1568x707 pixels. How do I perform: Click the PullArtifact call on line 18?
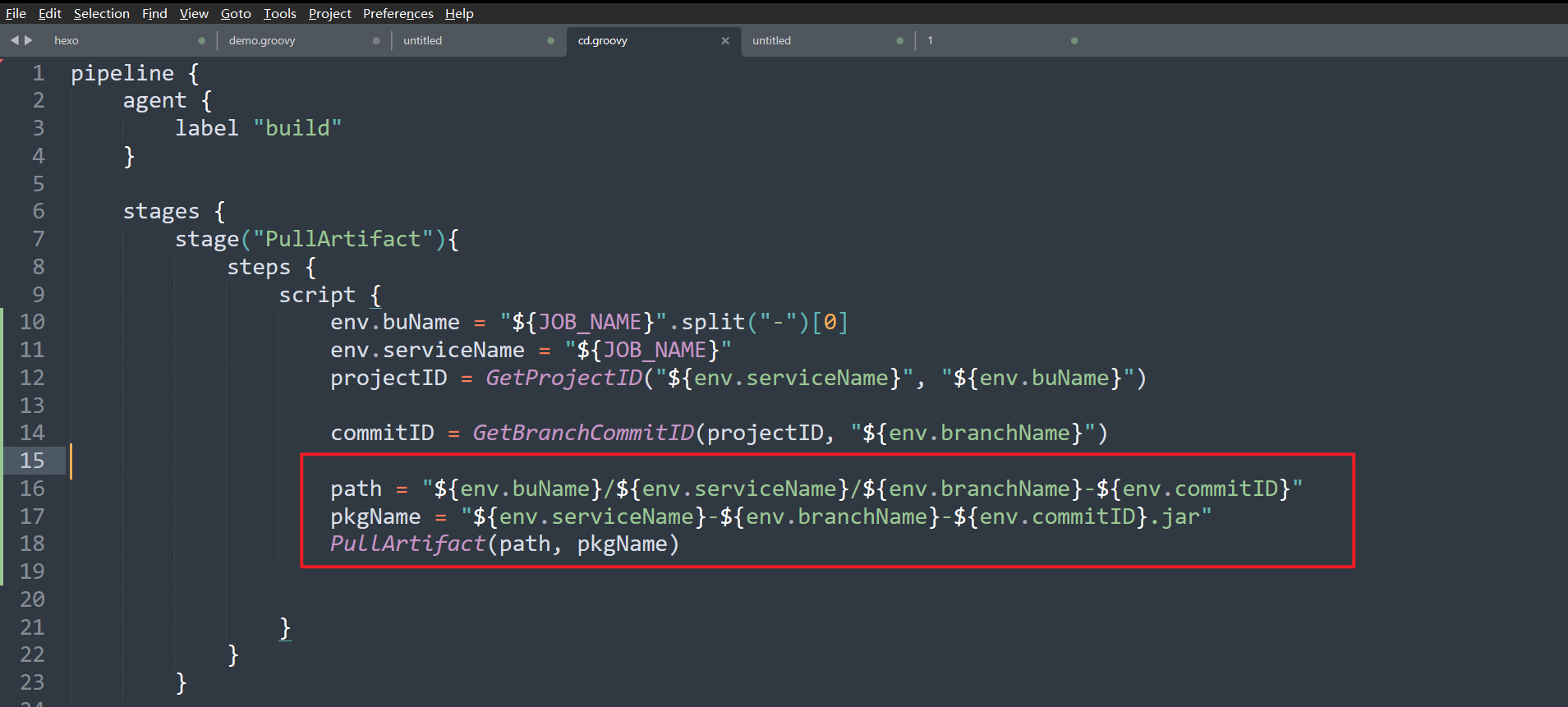pos(408,544)
